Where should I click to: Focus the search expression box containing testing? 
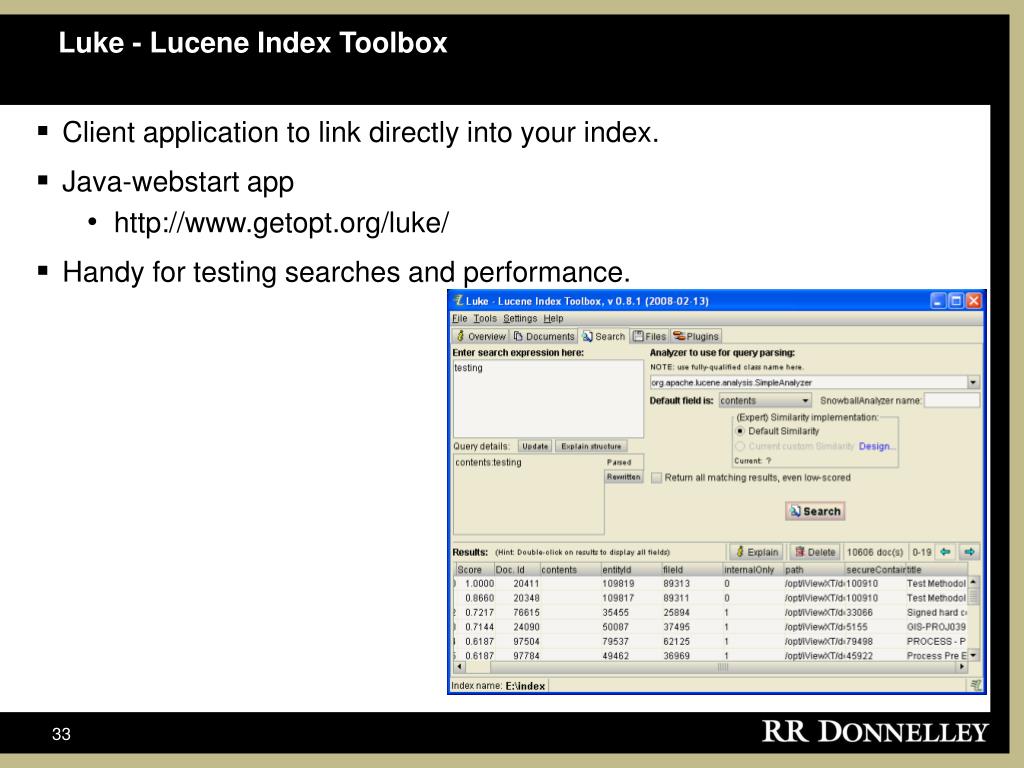(548, 398)
